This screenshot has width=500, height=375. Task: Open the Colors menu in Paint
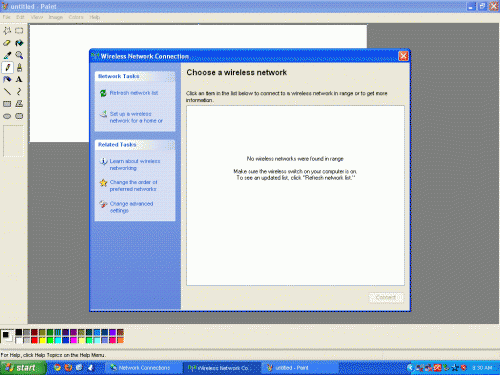pyautogui.click(x=76, y=17)
